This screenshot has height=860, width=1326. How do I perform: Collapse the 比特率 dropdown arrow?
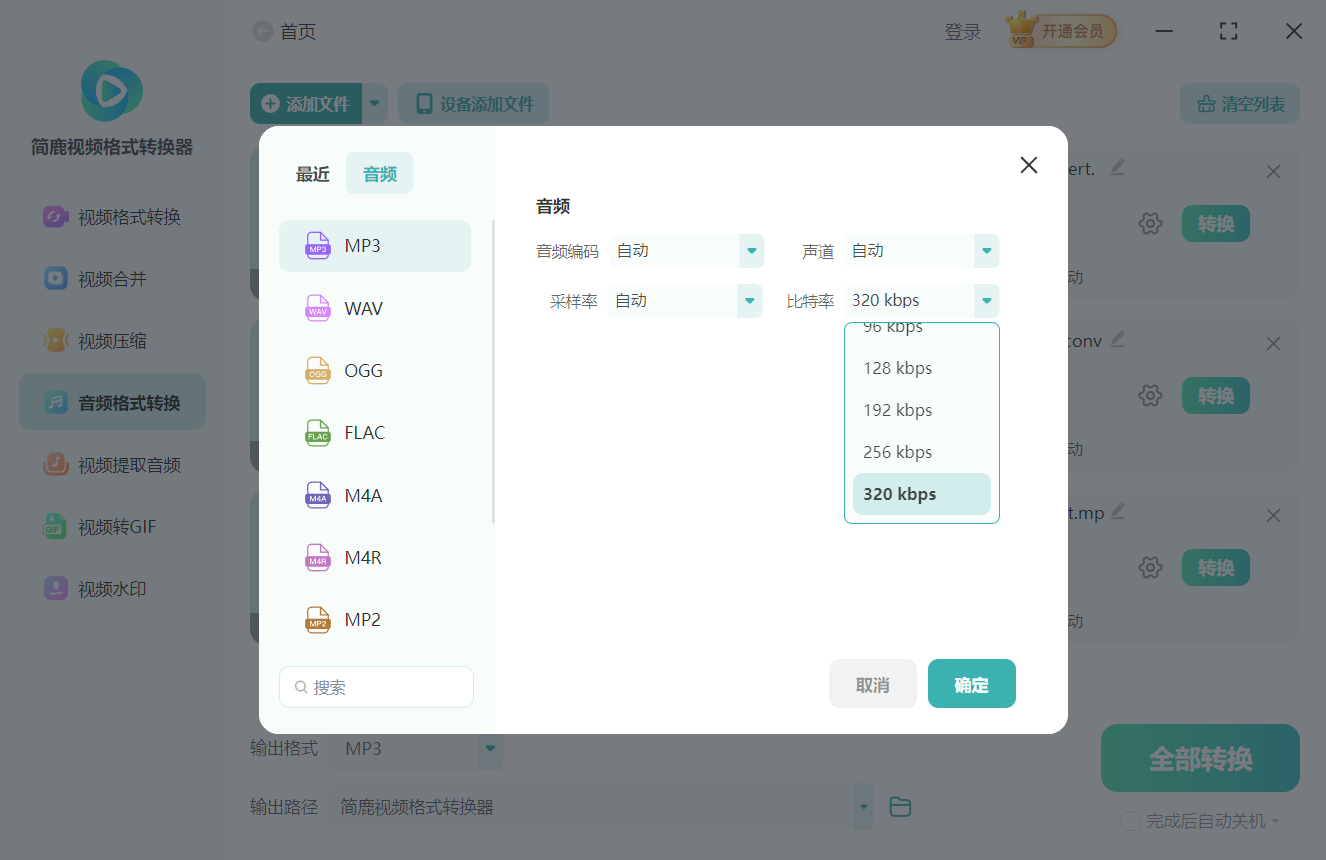[x=987, y=301]
